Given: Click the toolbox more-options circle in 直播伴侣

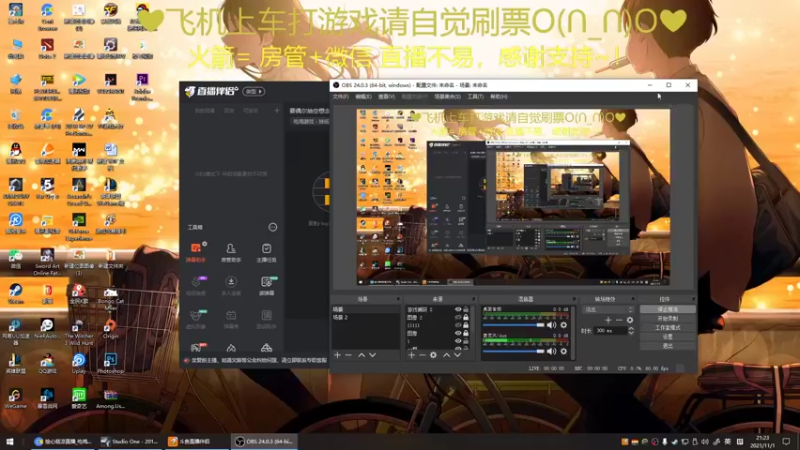Looking at the screenshot, I should (273, 227).
